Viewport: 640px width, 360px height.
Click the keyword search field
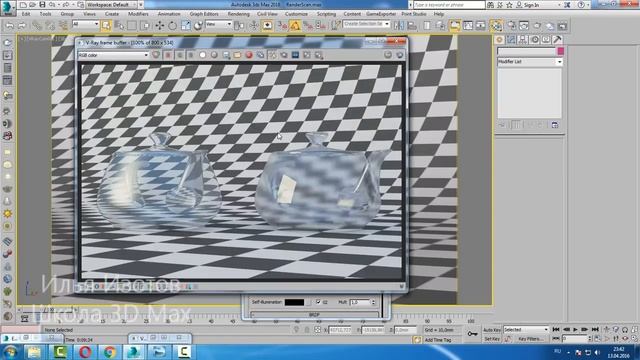tap(449, 5)
